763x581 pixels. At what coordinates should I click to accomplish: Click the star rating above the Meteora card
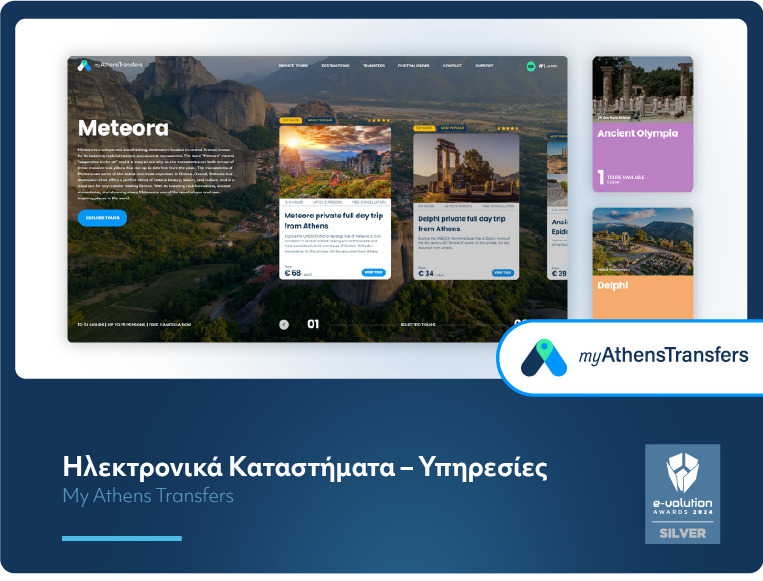tap(377, 119)
